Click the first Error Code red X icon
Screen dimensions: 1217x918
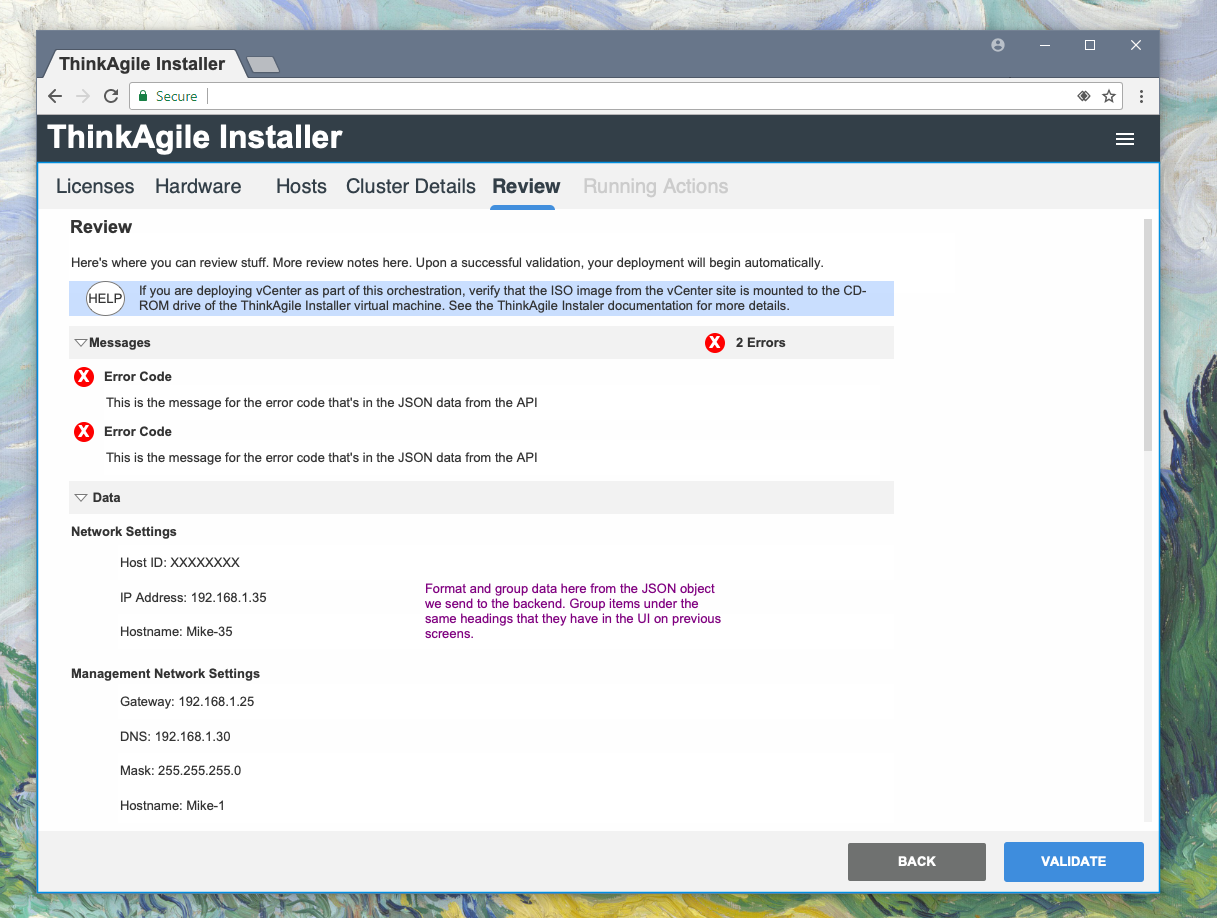84,377
